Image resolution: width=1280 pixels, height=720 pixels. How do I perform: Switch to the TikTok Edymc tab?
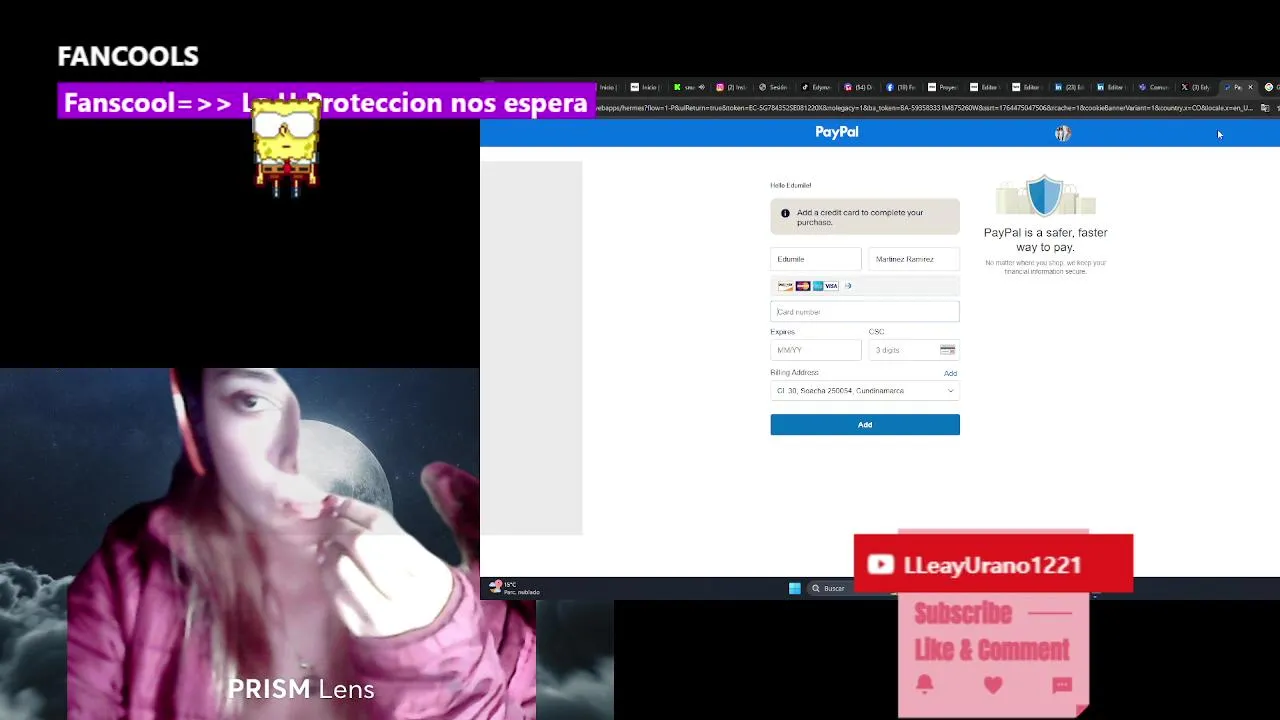click(817, 87)
